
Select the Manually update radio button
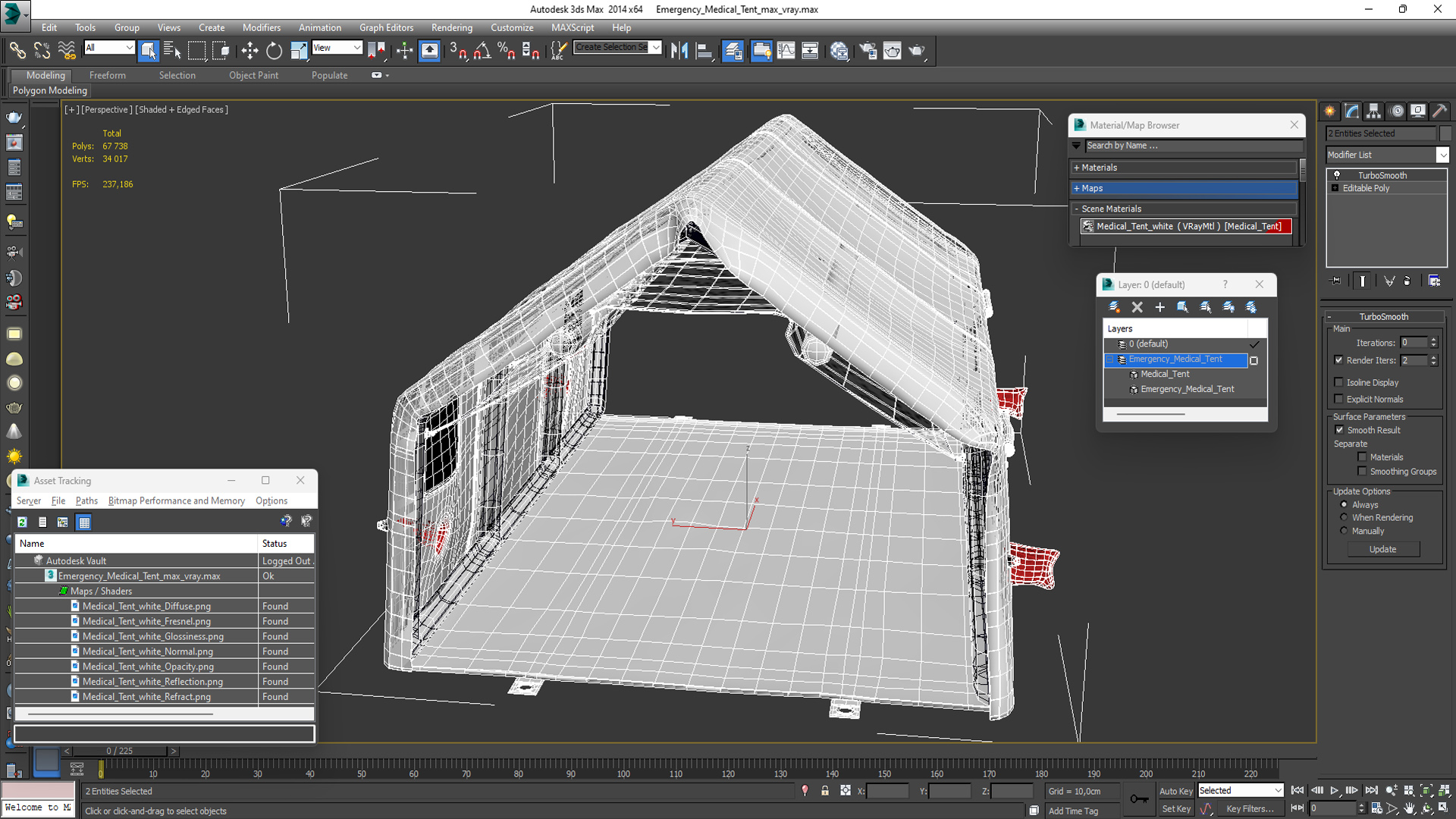coord(1344,531)
